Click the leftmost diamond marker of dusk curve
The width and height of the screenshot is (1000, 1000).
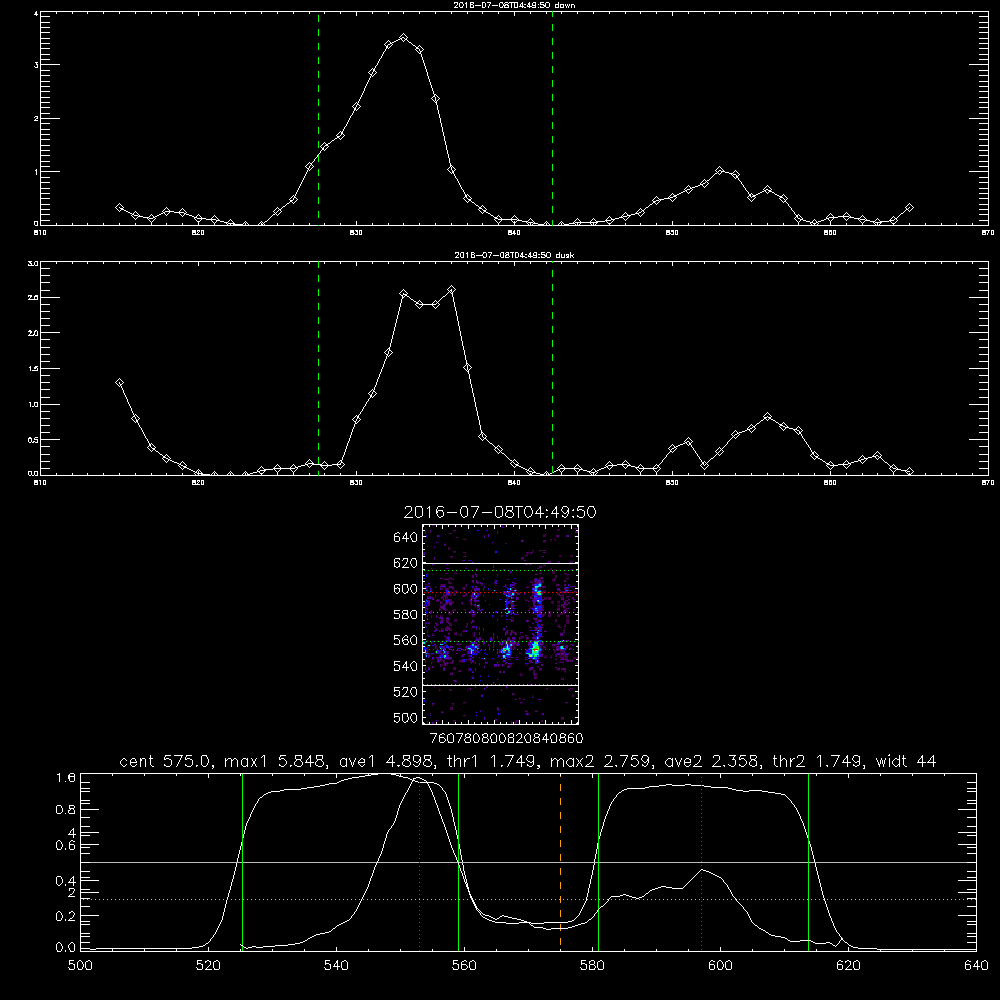(x=119, y=383)
